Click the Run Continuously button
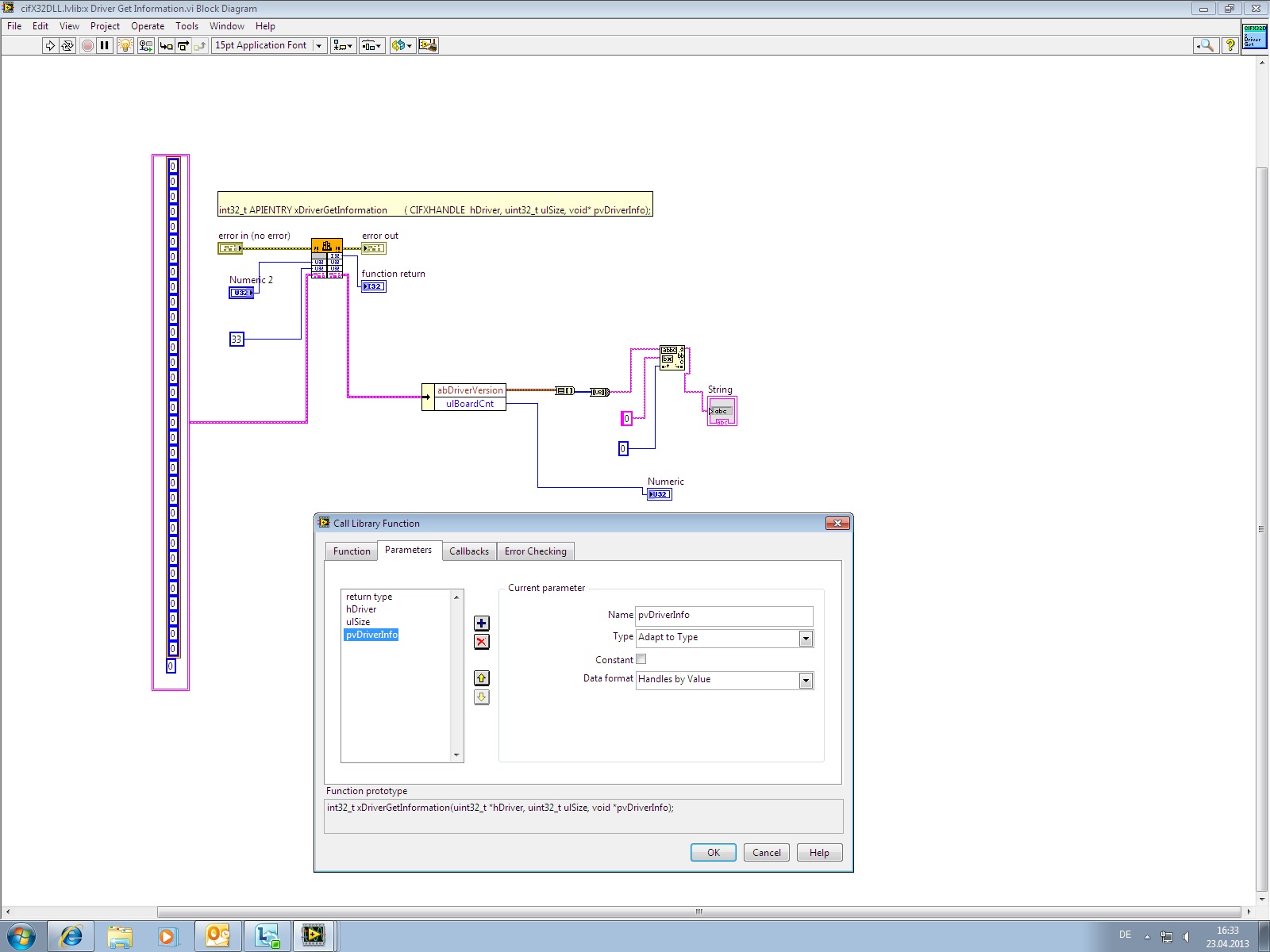 point(67,46)
